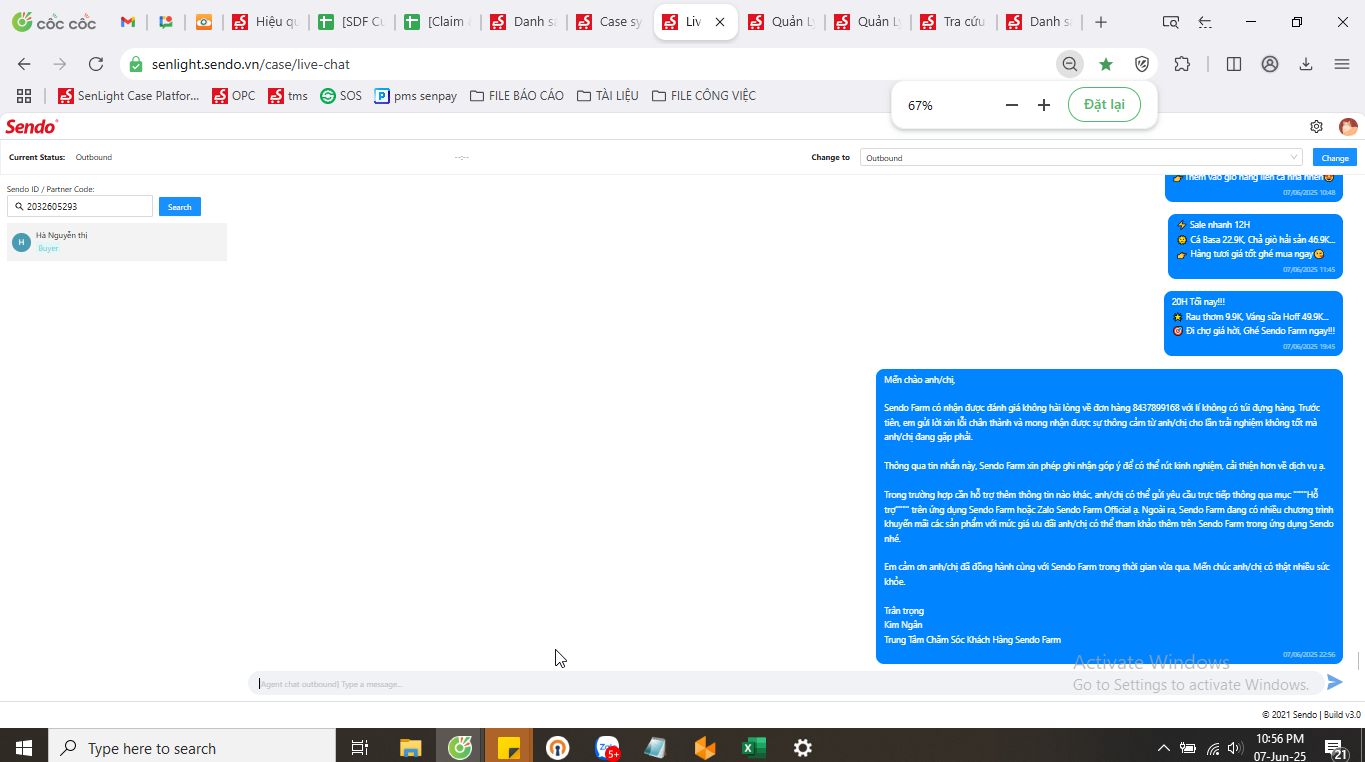Open the browser extensions puzzle icon
This screenshot has height=762, width=1365.
(1182, 64)
